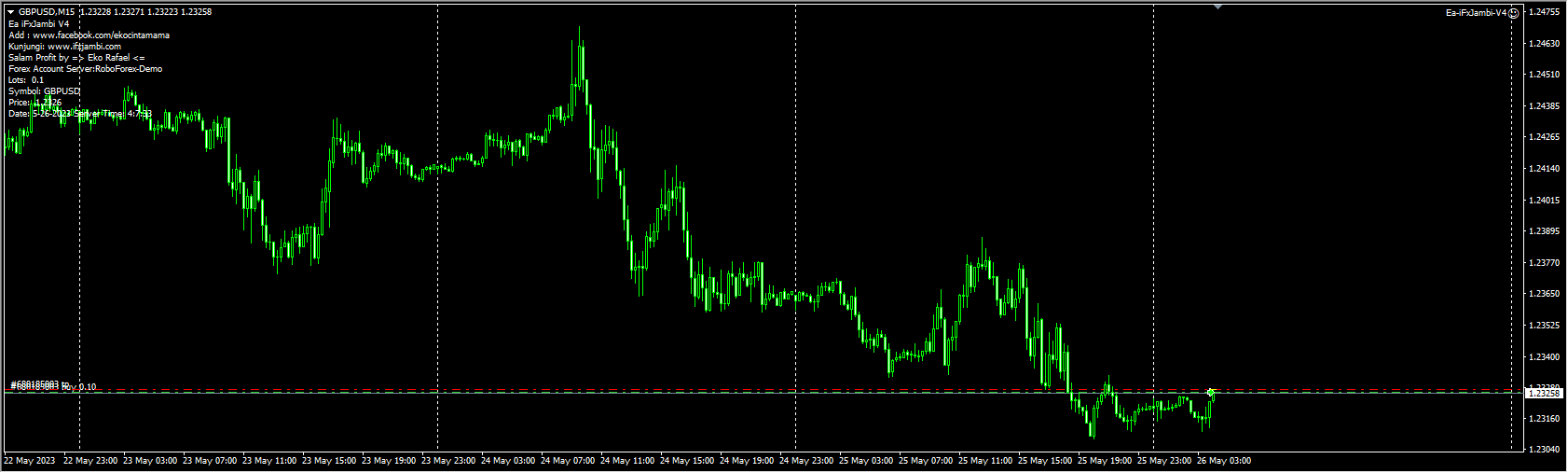Click the '23 May 19:00' time axis label
This screenshot has width=1568, height=473.
coord(389,461)
